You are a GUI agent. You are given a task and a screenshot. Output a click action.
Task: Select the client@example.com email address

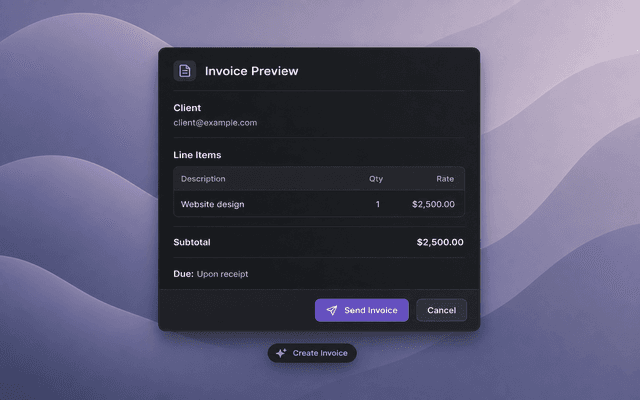tap(215, 123)
